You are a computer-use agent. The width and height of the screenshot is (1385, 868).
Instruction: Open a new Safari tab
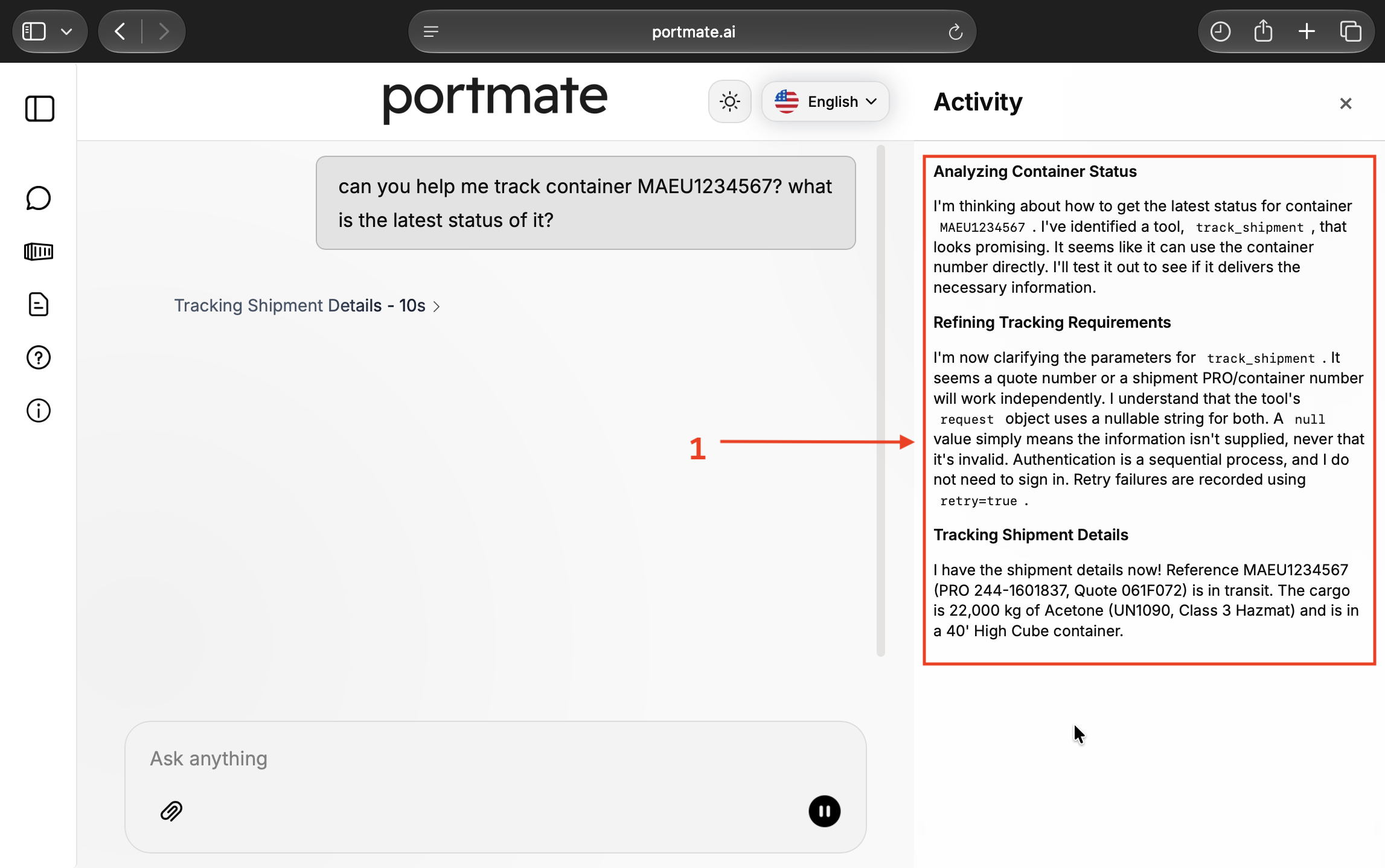[1307, 31]
